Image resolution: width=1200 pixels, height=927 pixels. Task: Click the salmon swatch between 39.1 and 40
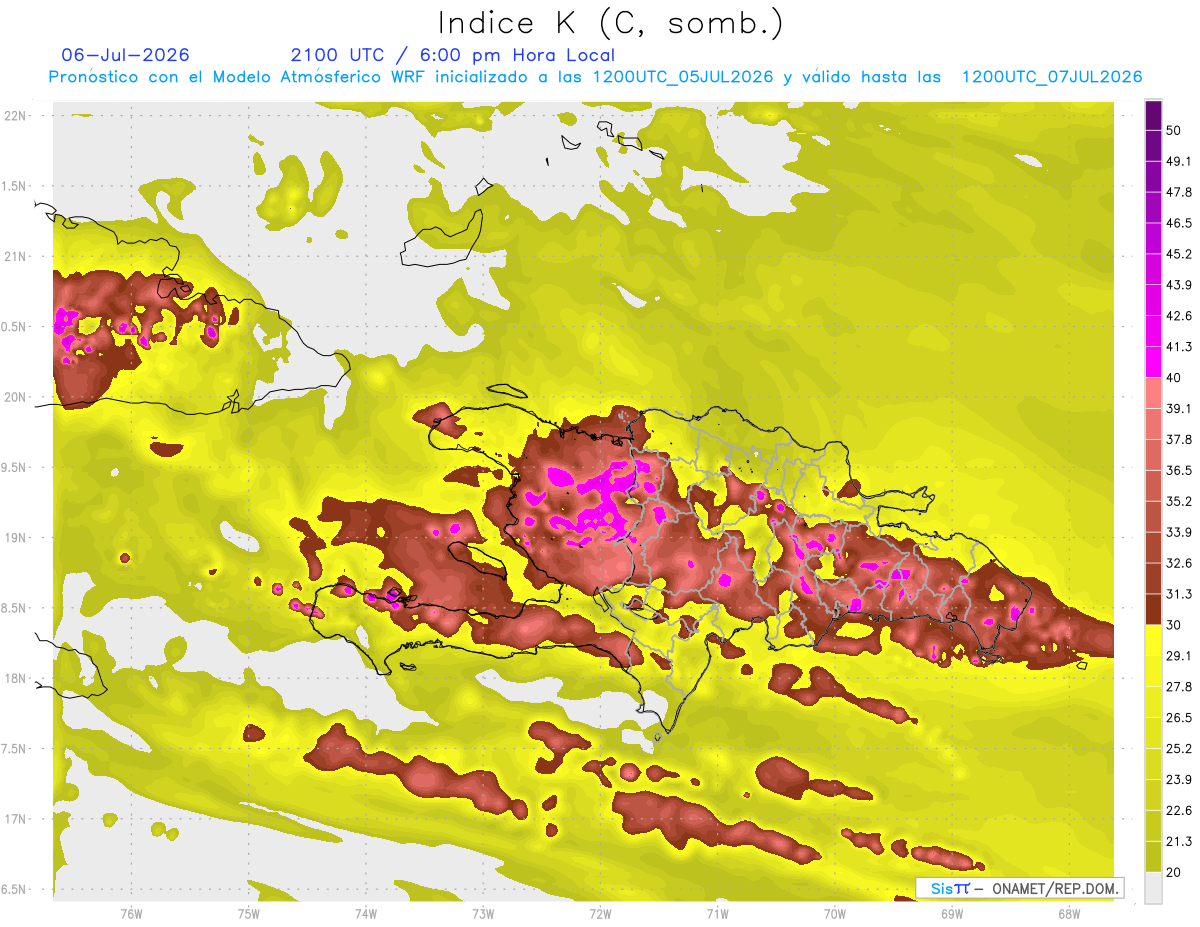point(1153,392)
